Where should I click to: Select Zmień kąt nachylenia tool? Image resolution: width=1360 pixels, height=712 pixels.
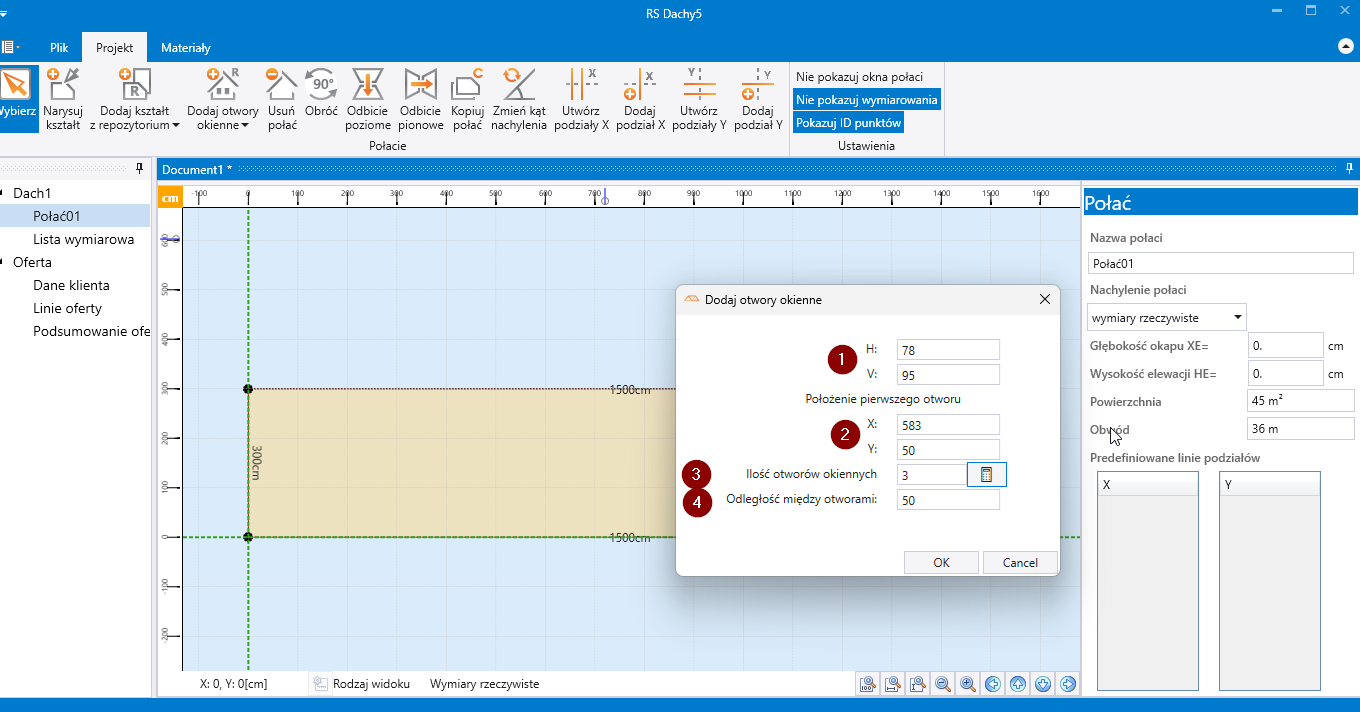(519, 99)
